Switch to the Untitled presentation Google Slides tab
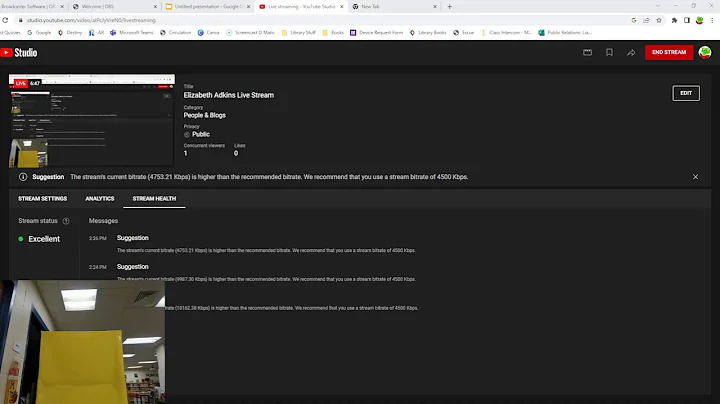The height and width of the screenshot is (404, 720). (x=208, y=6)
